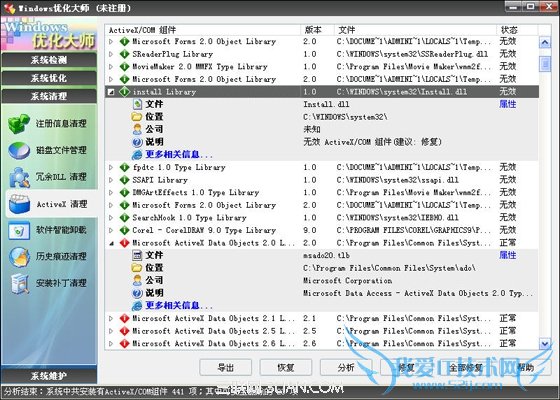
Task: Click red icon of ActiveX Data Objects 2.1
Action: click(x=124, y=318)
